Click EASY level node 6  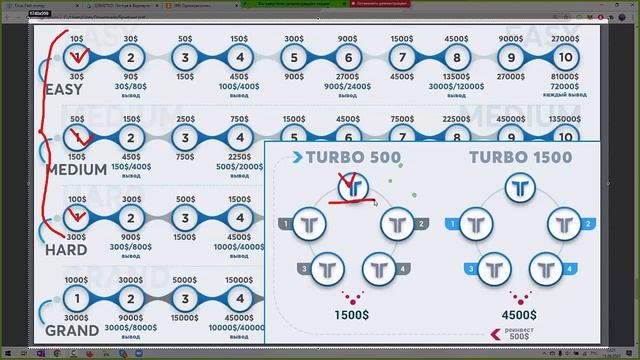pyautogui.click(x=348, y=58)
